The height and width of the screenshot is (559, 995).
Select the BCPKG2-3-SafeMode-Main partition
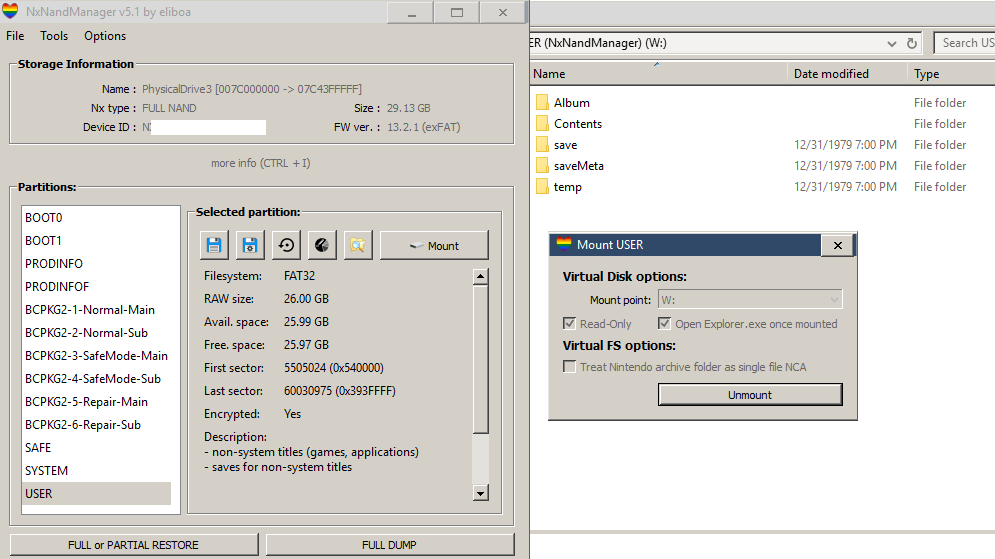(x=96, y=355)
